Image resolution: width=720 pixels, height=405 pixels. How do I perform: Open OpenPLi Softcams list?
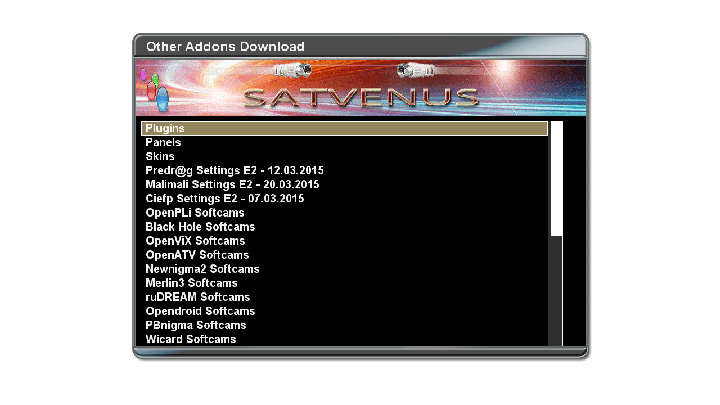344,213
